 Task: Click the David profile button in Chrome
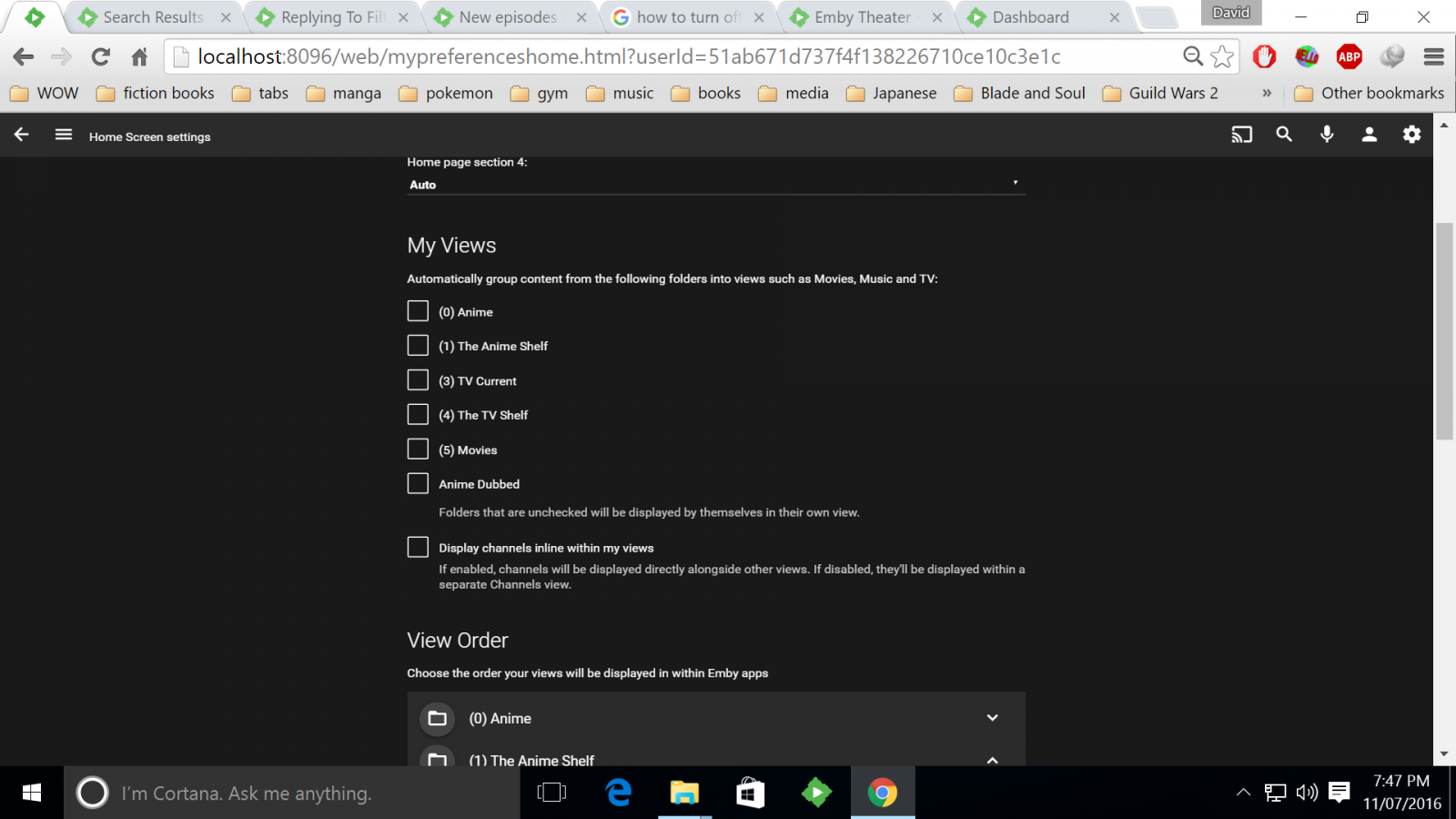click(x=1231, y=13)
